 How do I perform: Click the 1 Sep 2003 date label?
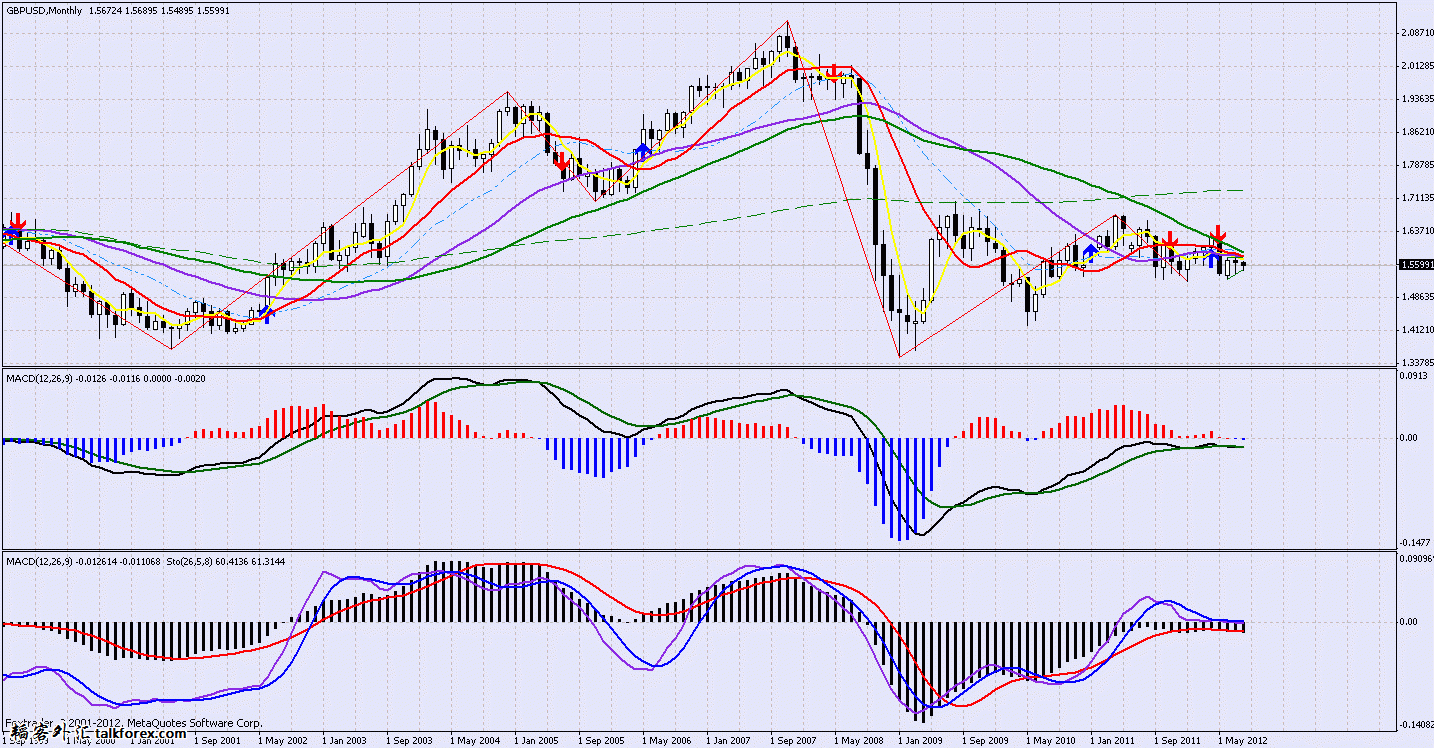(410, 741)
